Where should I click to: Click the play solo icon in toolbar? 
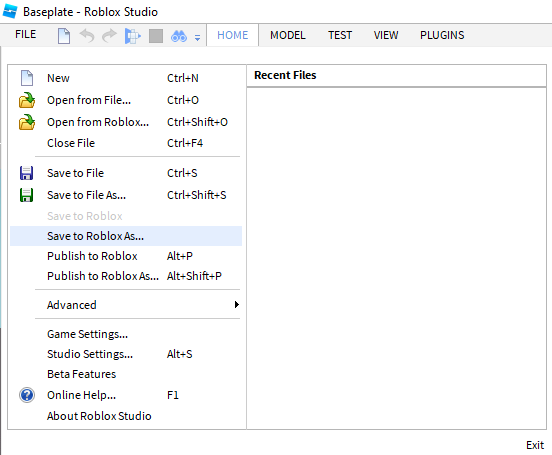click(133, 36)
